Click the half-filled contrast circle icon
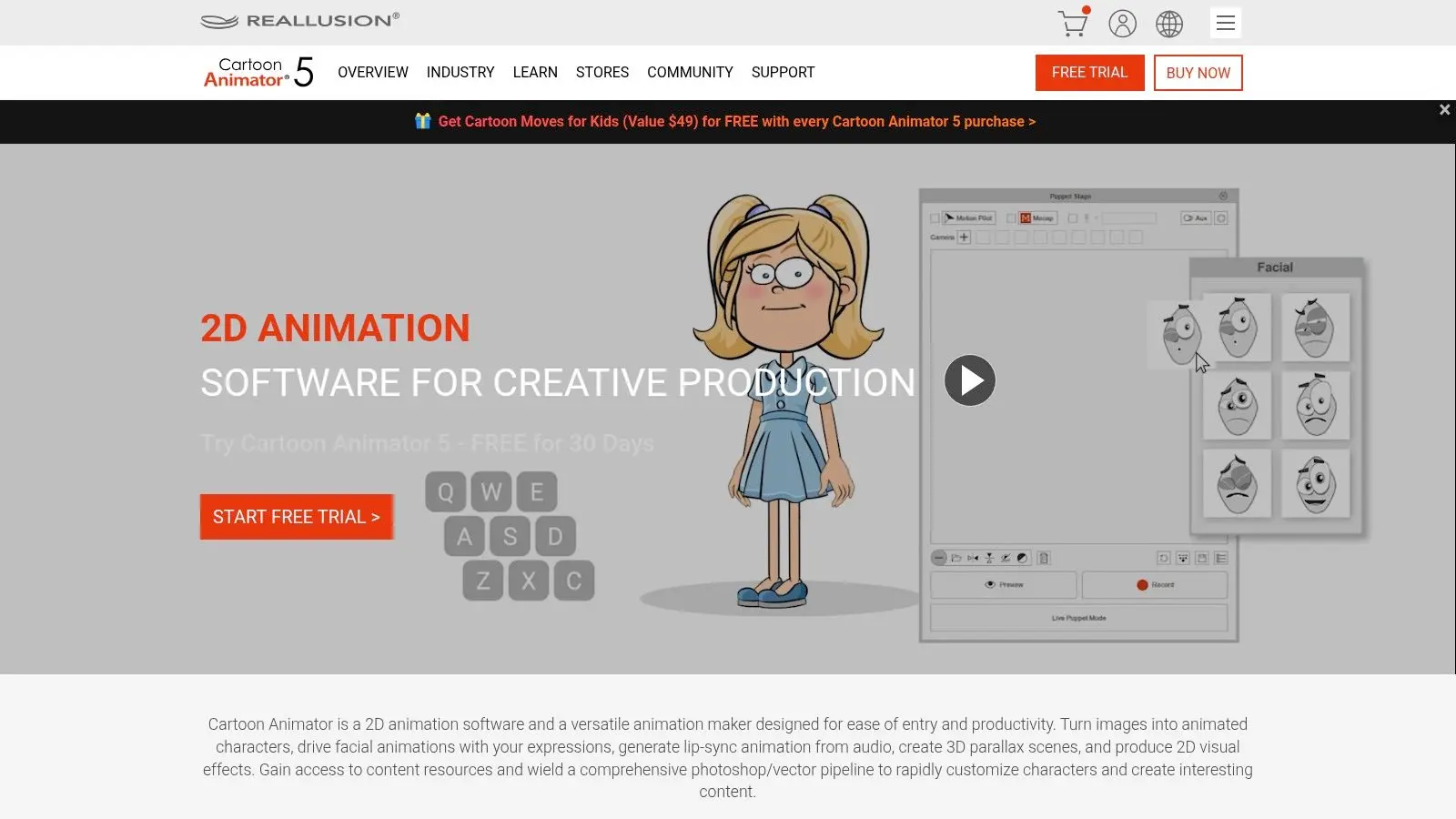The image size is (1456, 819). pos(1022,558)
